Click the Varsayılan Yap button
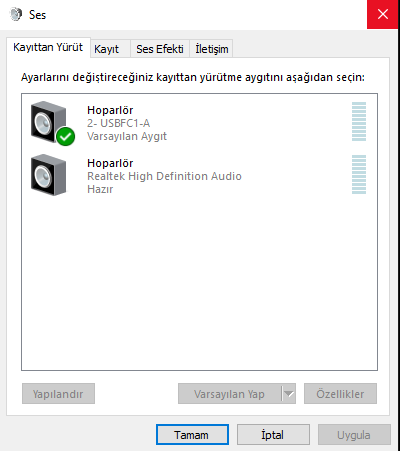The image size is (400, 451). click(230, 394)
